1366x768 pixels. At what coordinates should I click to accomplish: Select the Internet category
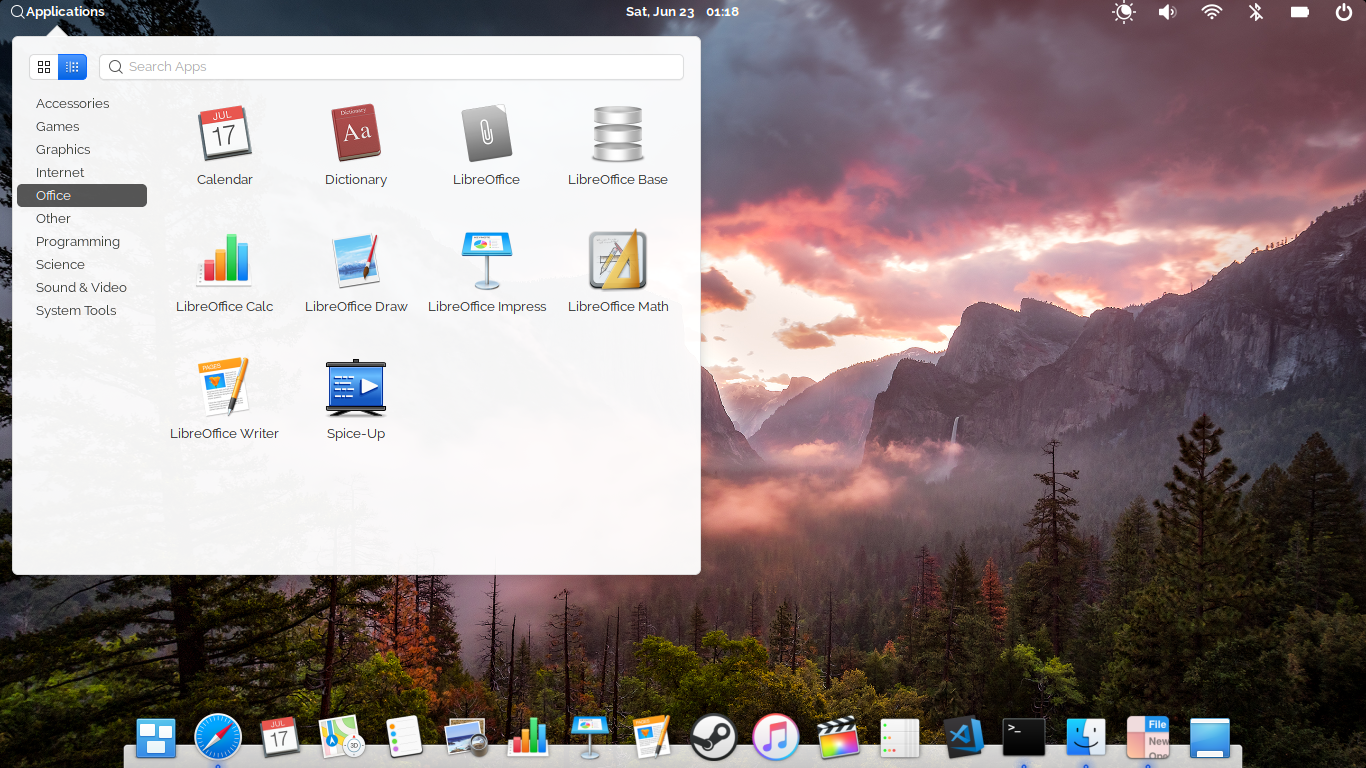tap(82, 172)
